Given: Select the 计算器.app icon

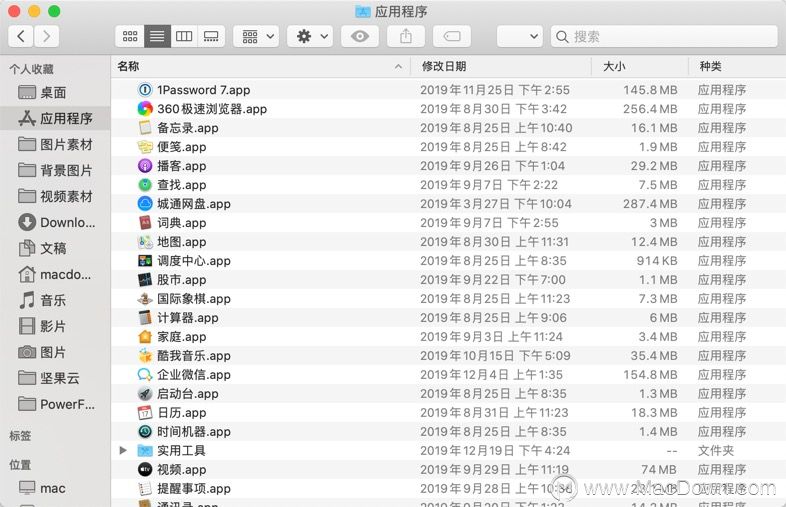Looking at the screenshot, I should pyautogui.click(x=145, y=317).
